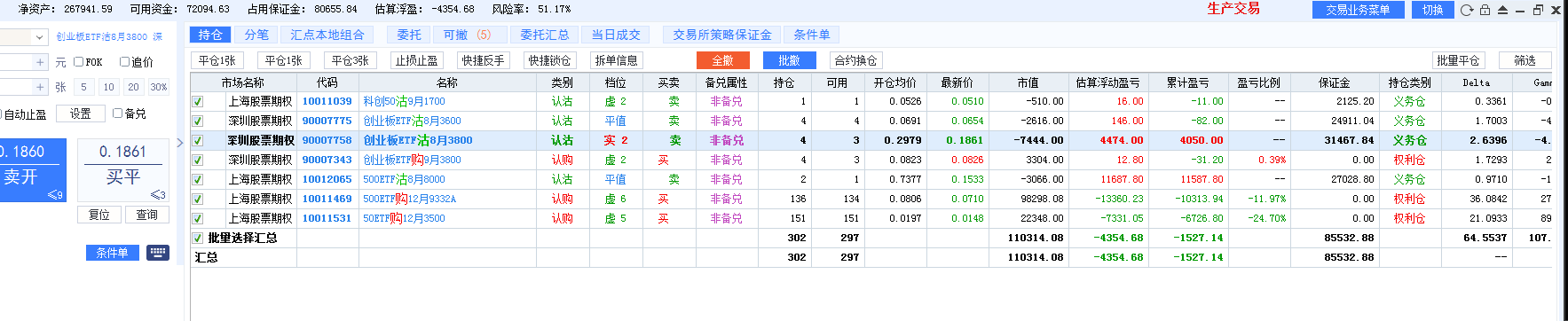Image resolution: width=1568 pixels, height=321 pixels.
Task: Click the 快捷反手 button
Action: pos(483,60)
